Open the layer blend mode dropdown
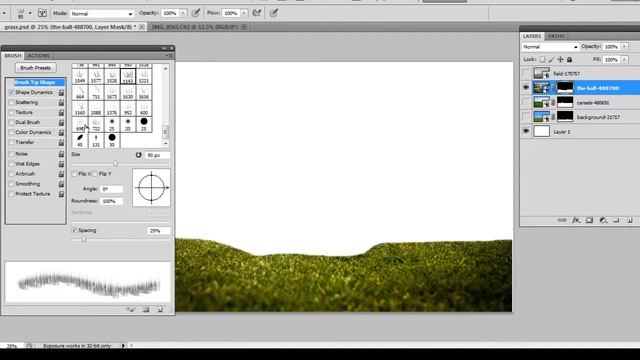The height and width of the screenshot is (360, 640). 550,47
